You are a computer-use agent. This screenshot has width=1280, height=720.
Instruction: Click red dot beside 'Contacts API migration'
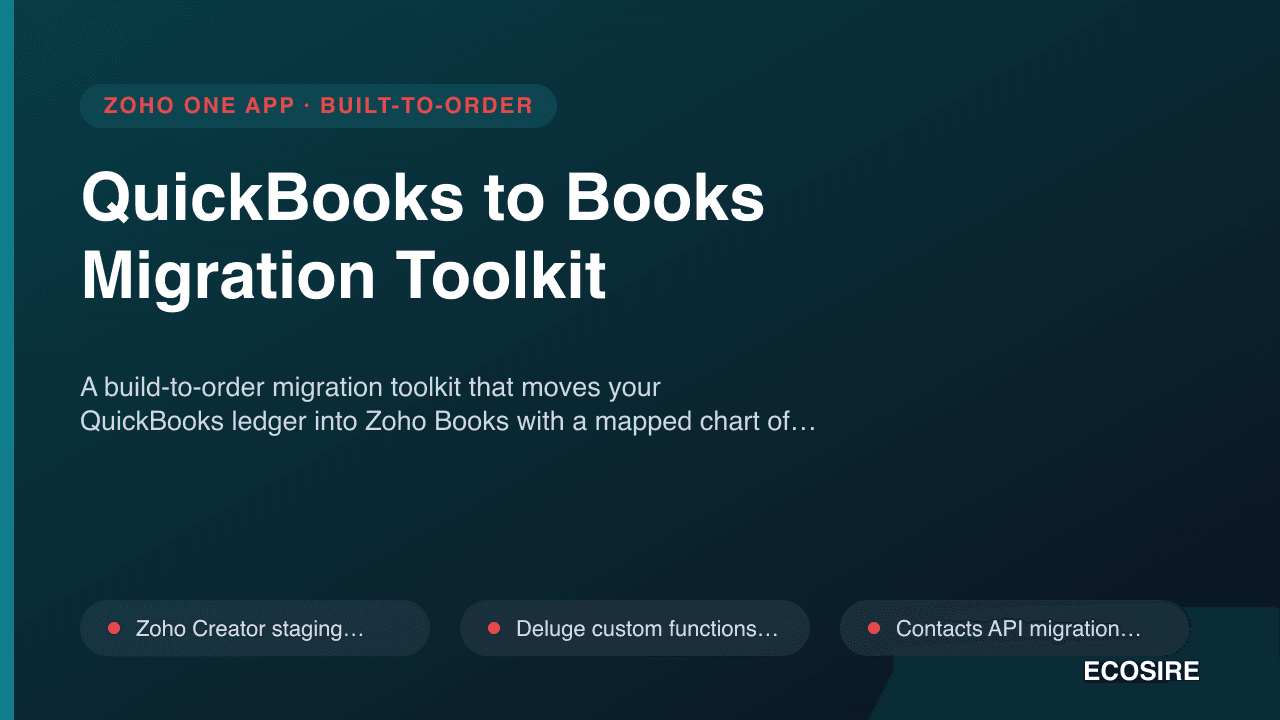tap(874, 628)
